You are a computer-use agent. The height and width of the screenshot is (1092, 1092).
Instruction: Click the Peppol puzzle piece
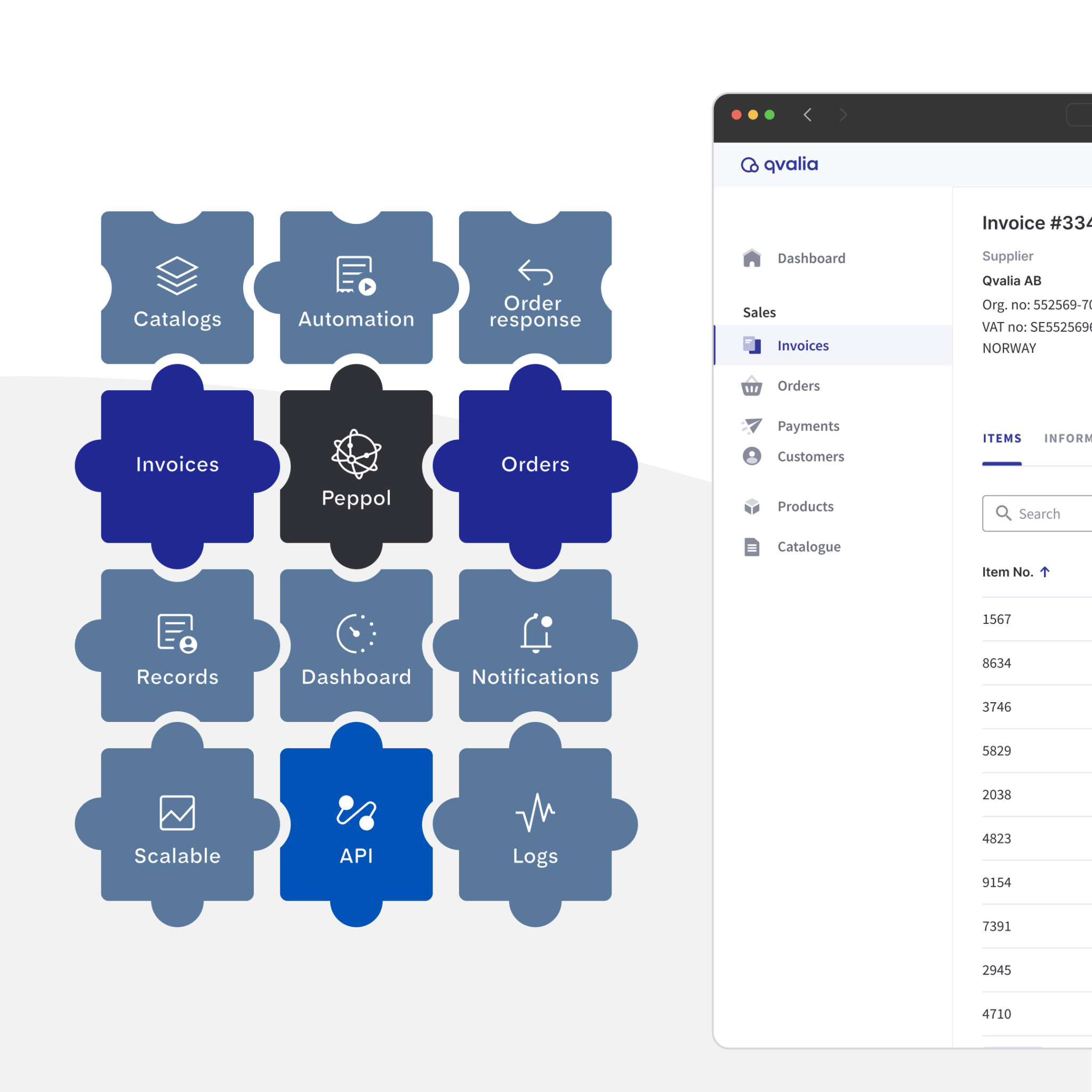point(356,464)
